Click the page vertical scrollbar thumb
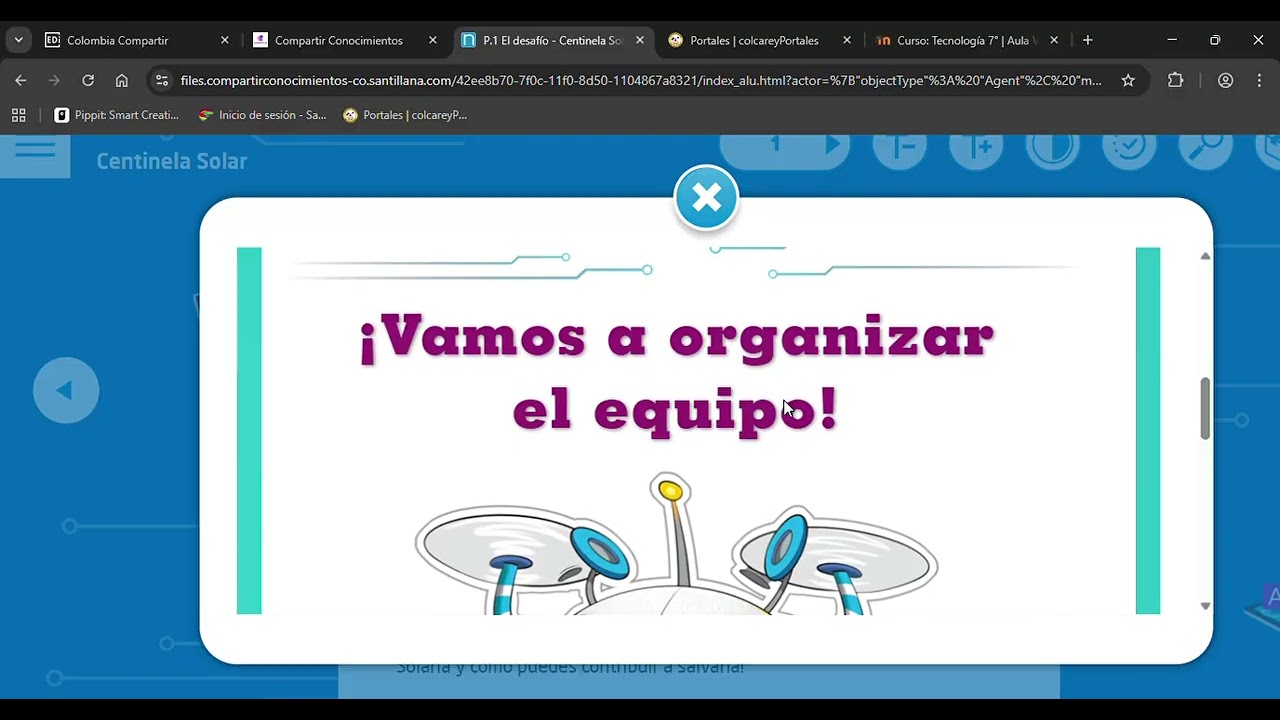 [1205, 408]
